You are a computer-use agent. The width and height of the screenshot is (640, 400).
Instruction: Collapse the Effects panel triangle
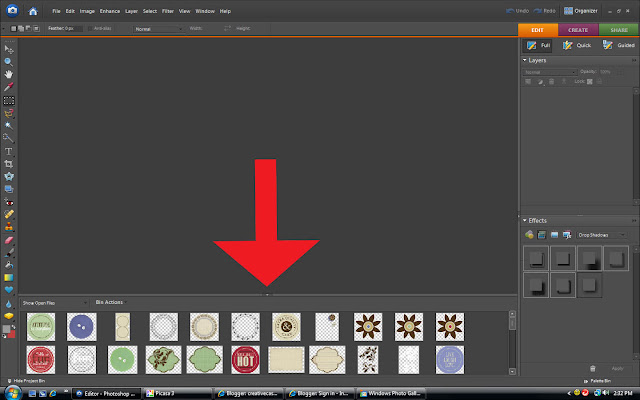[524, 220]
